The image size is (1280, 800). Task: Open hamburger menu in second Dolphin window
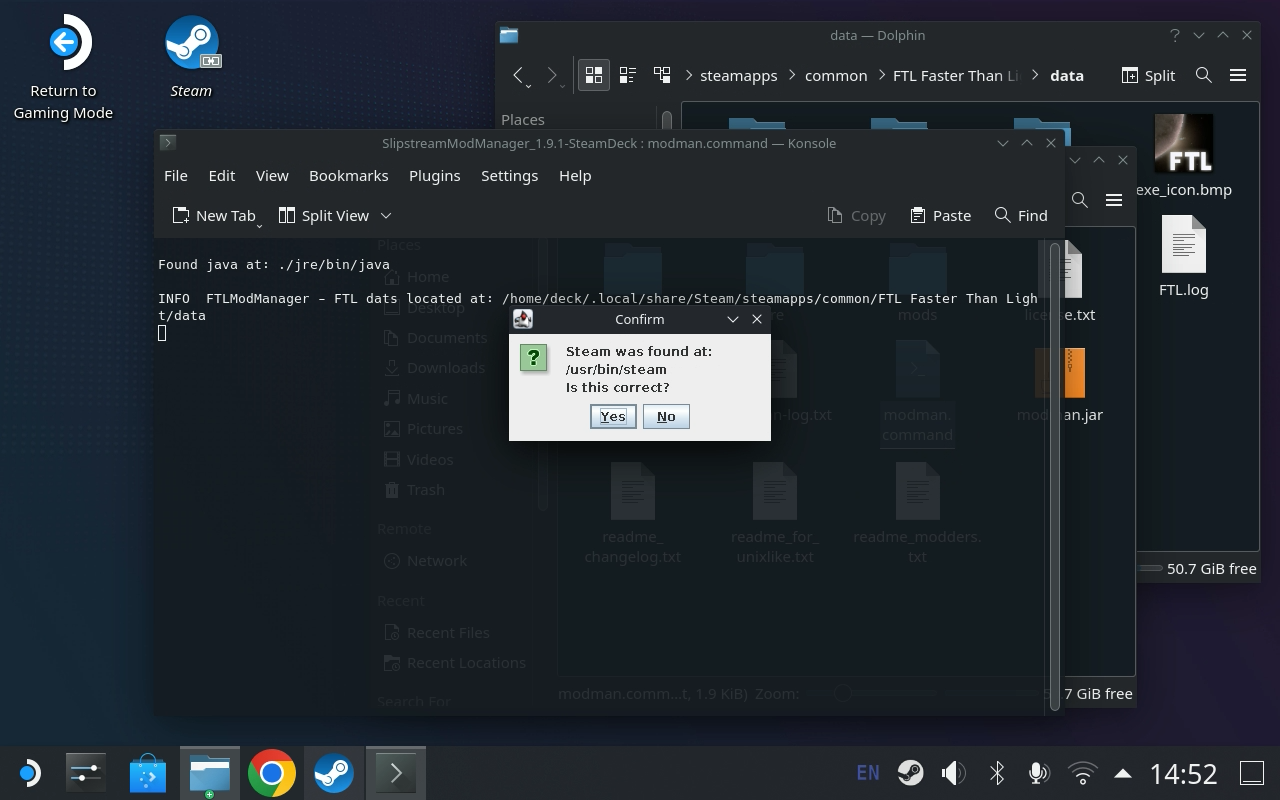point(1113,200)
